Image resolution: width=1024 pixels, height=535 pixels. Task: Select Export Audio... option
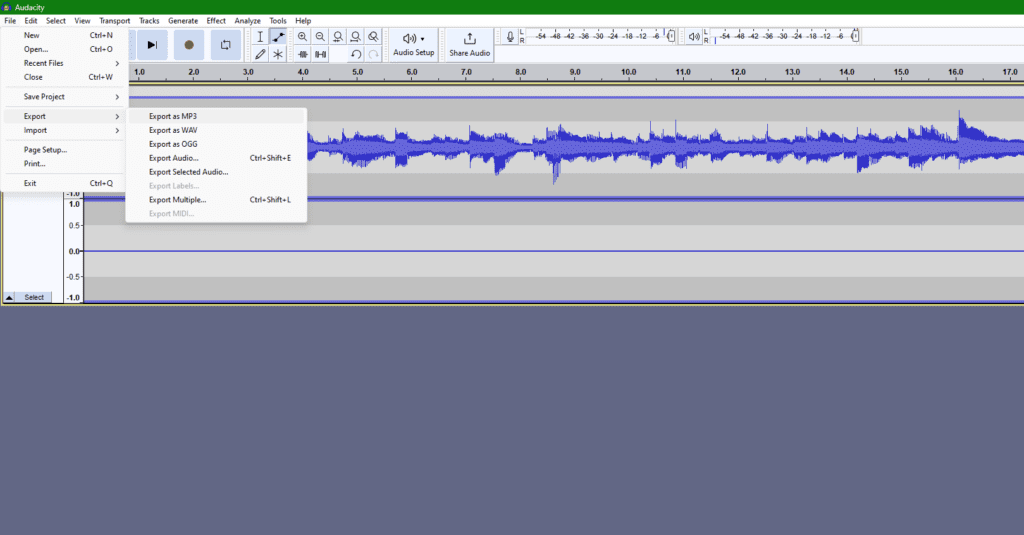click(216, 158)
